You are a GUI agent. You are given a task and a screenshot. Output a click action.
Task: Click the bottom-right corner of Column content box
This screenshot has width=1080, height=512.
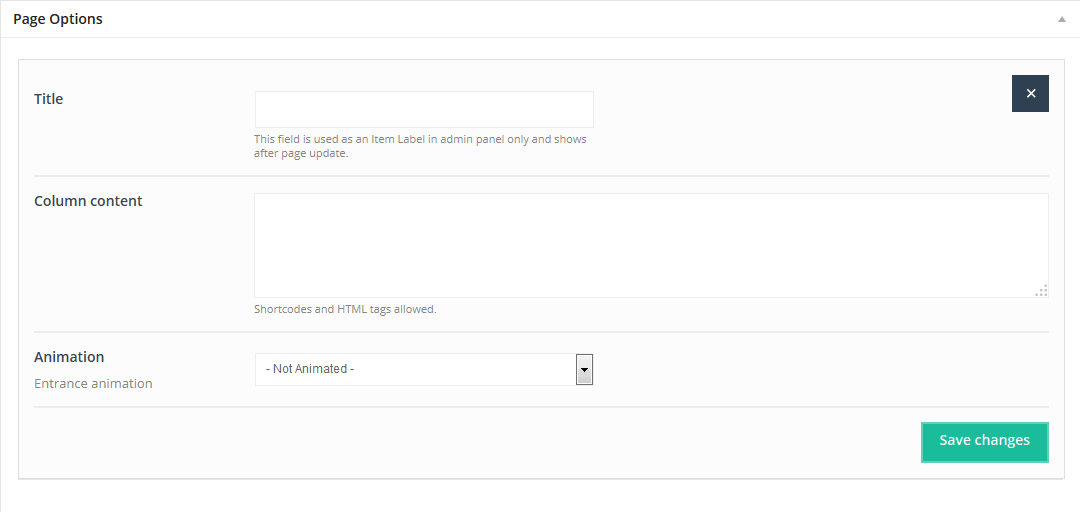[x=1045, y=294]
